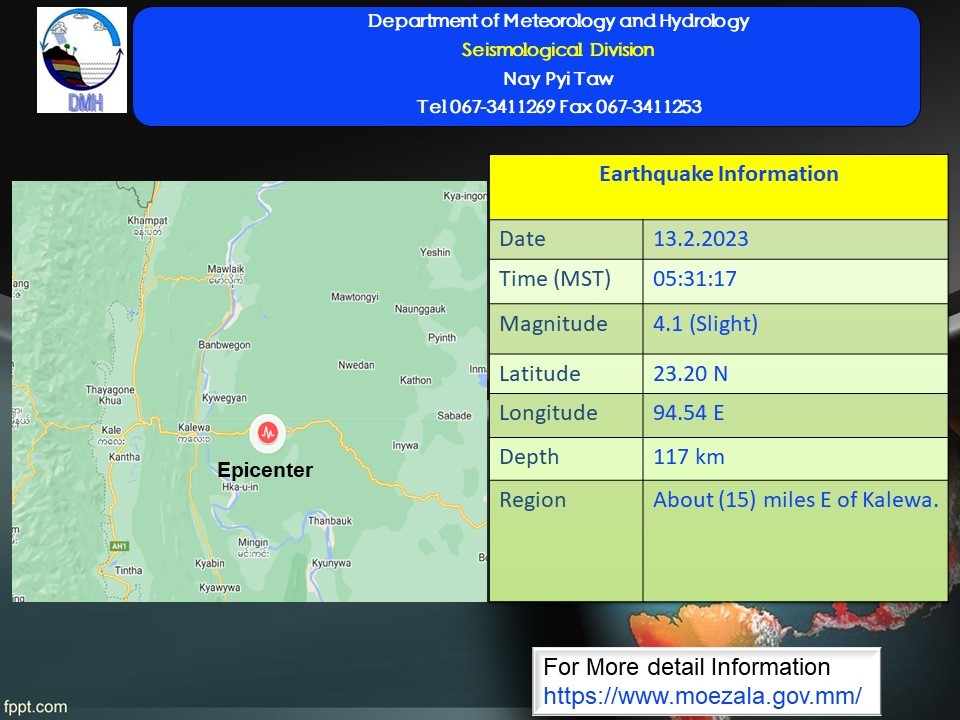This screenshot has height=720, width=960.
Task: Click the time value 05:31:17
Action: point(694,279)
